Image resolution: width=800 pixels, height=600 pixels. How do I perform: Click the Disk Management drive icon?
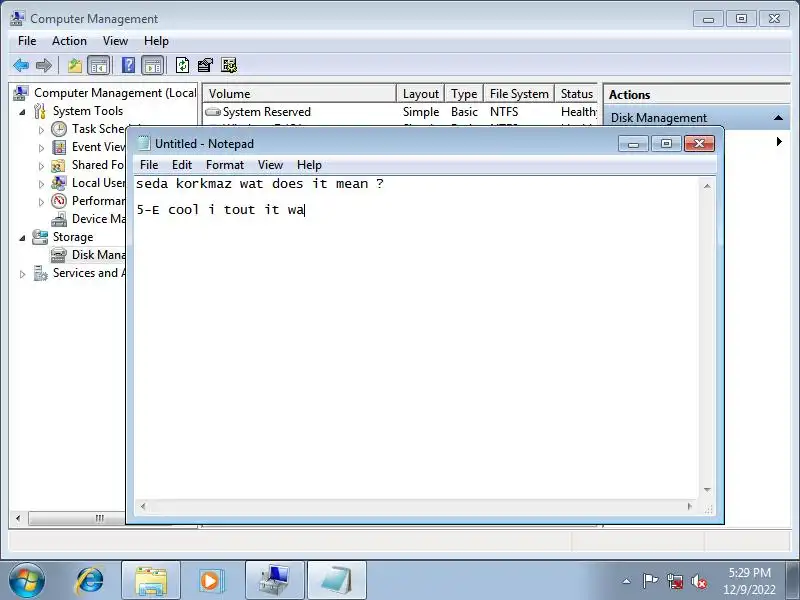(59, 255)
